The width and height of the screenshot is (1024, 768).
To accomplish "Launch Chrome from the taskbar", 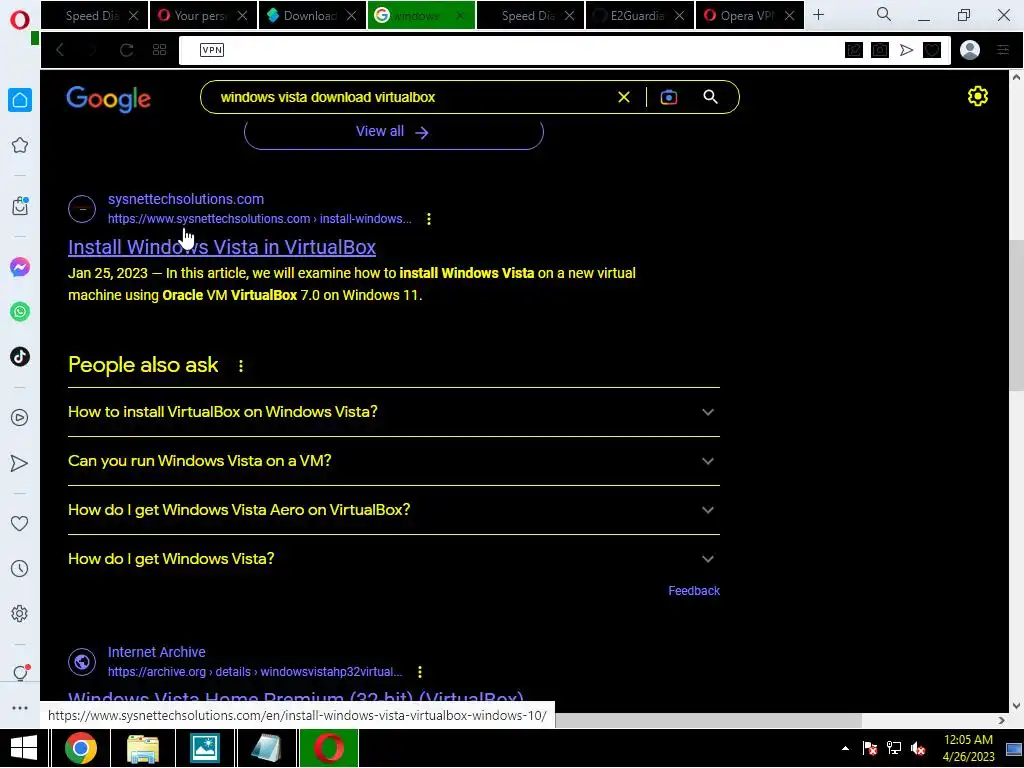I will pos(81,748).
